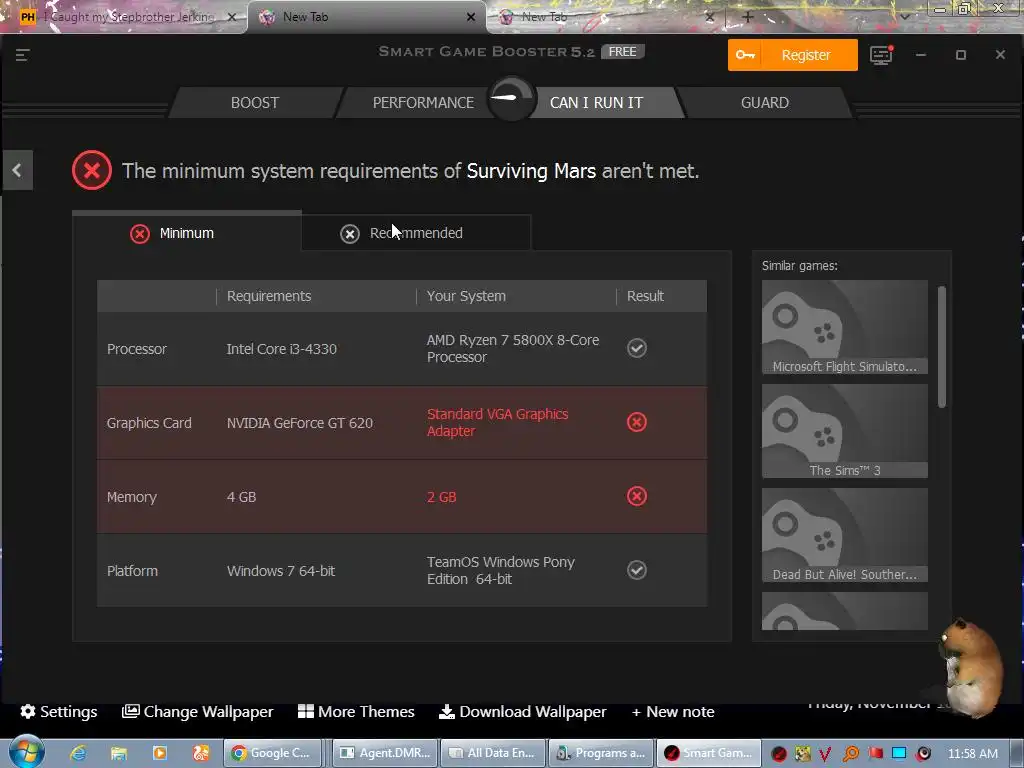Switch to Google Chrome taskbar button

click(x=273, y=753)
